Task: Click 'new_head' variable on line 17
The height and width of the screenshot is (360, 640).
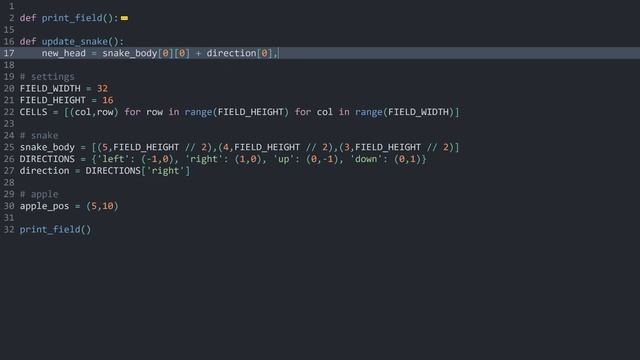Action: pos(64,53)
